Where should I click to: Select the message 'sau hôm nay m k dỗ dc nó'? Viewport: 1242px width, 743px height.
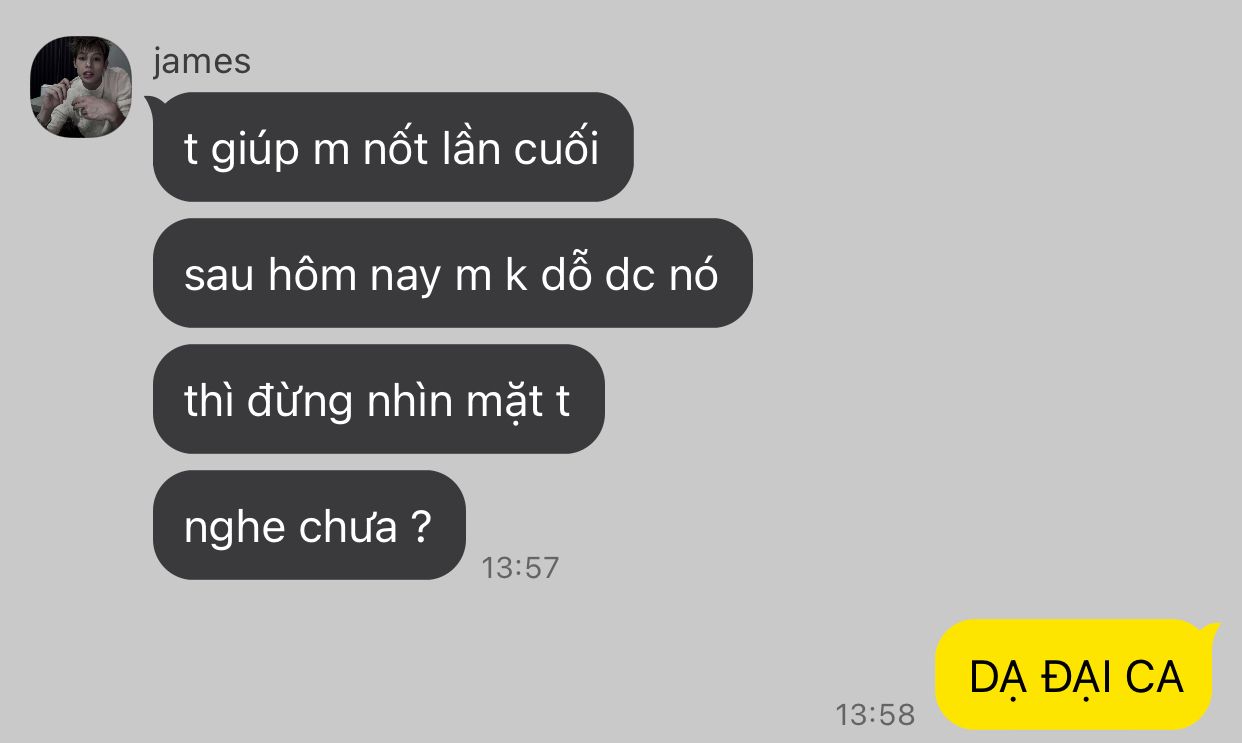tap(452, 273)
